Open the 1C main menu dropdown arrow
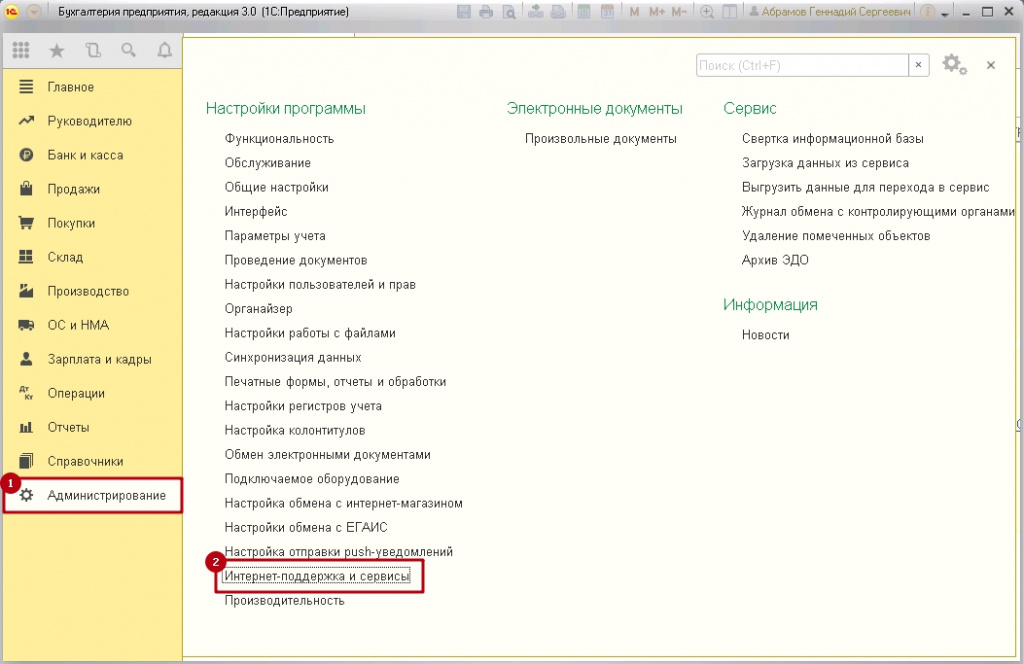The image size is (1024, 664). coord(34,12)
